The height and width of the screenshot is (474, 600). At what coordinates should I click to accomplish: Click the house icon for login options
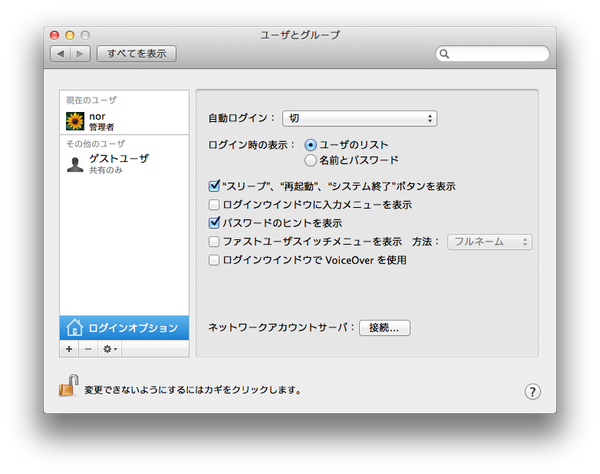(74, 328)
